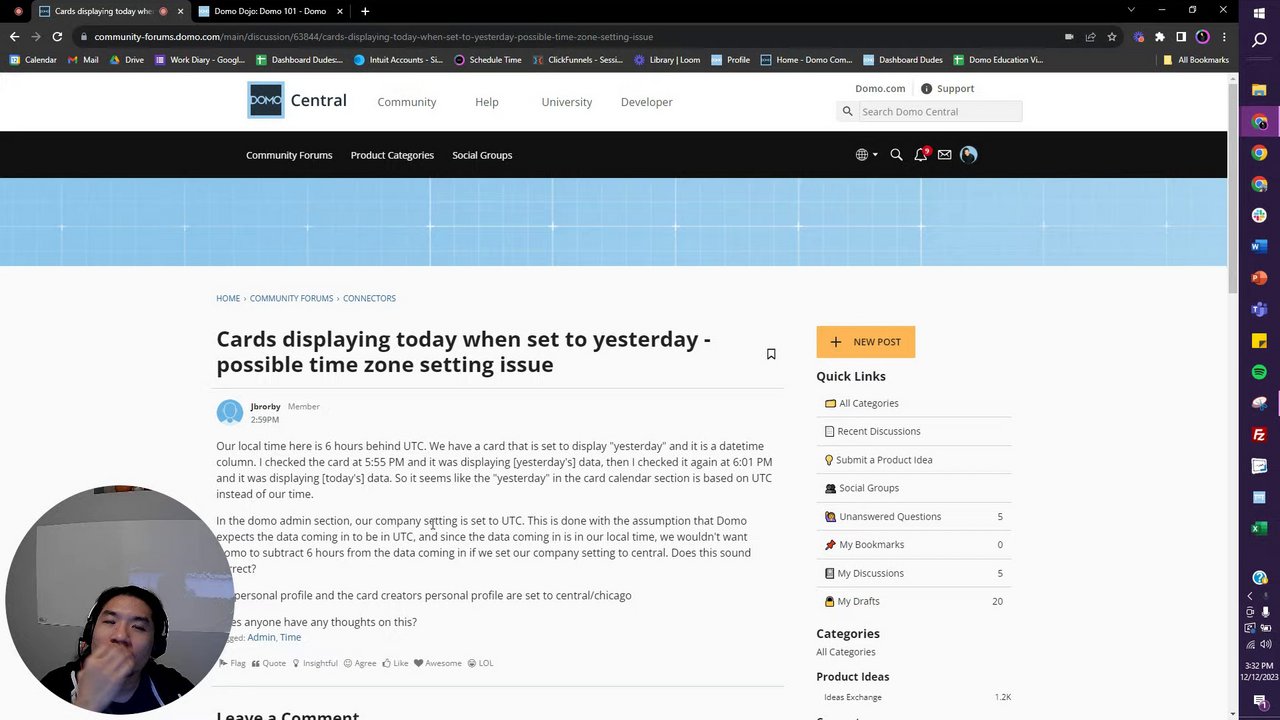1280x720 pixels.
Task: Open Product Categories
Action: coord(392,155)
